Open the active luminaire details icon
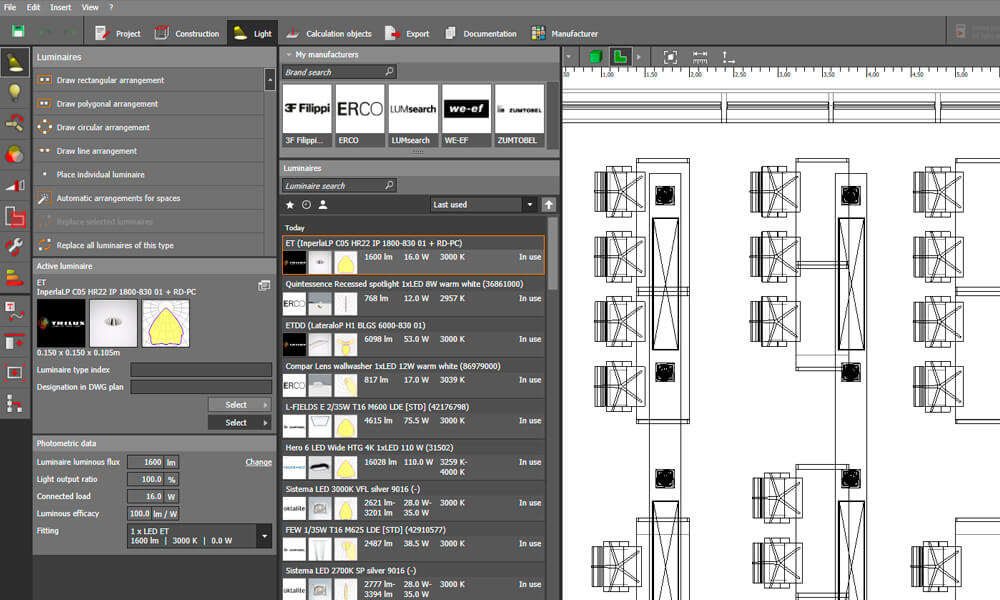The height and width of the screenshot is (600, 1000). 263,285
